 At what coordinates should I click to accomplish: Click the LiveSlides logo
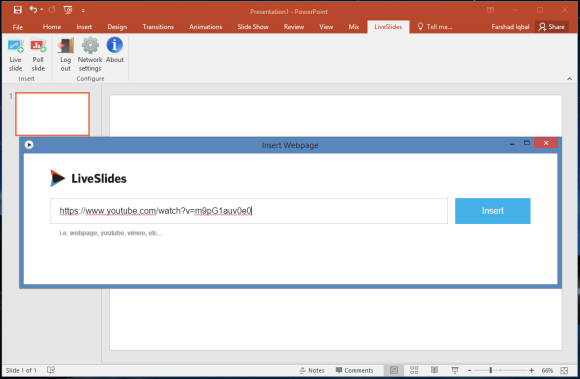click(x=88, y=178)
